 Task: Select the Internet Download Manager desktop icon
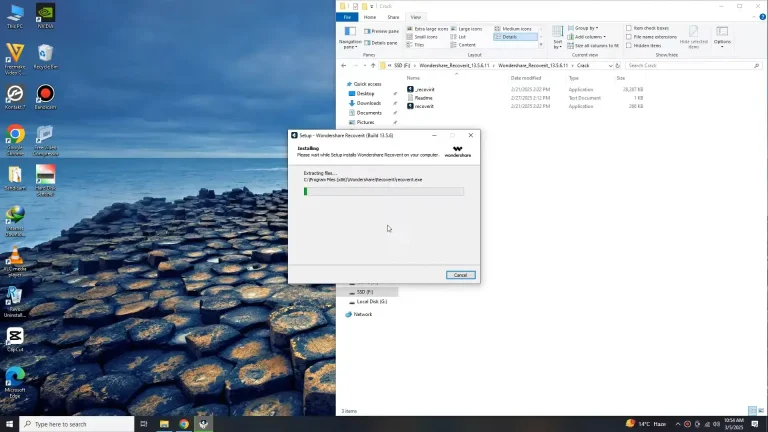tap(15, 221)
